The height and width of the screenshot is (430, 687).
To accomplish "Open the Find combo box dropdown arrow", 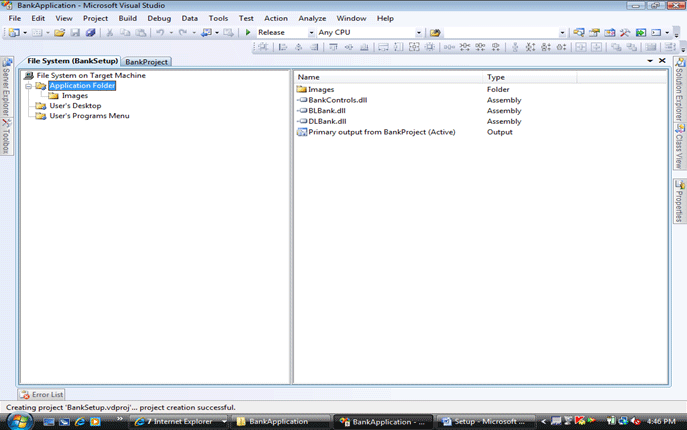I will tap(562, 33).
